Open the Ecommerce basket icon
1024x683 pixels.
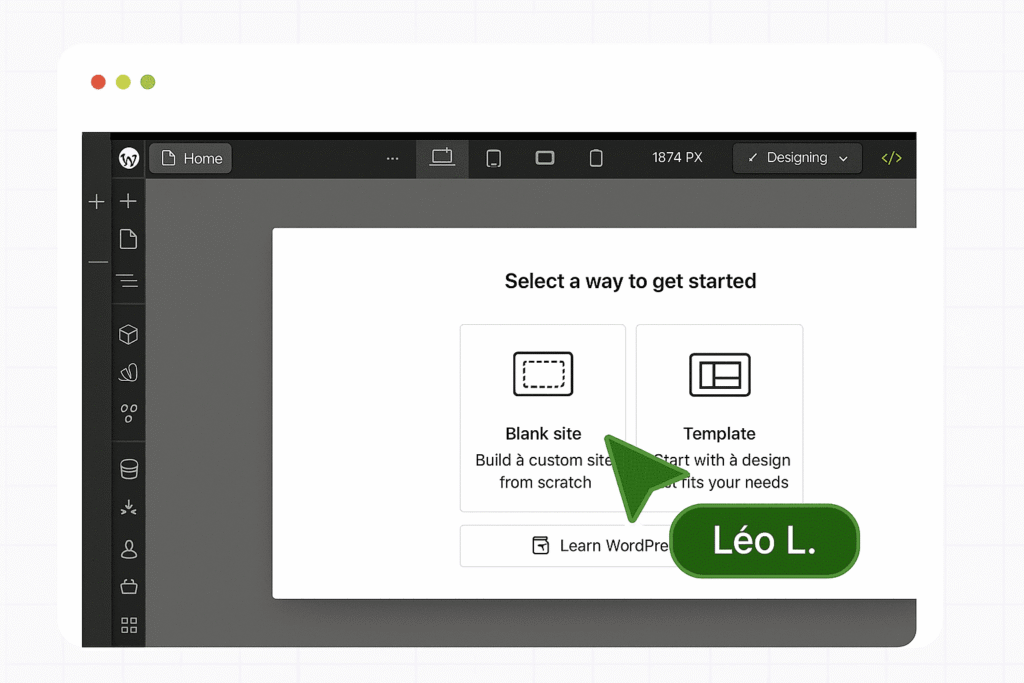coord(128,587)
